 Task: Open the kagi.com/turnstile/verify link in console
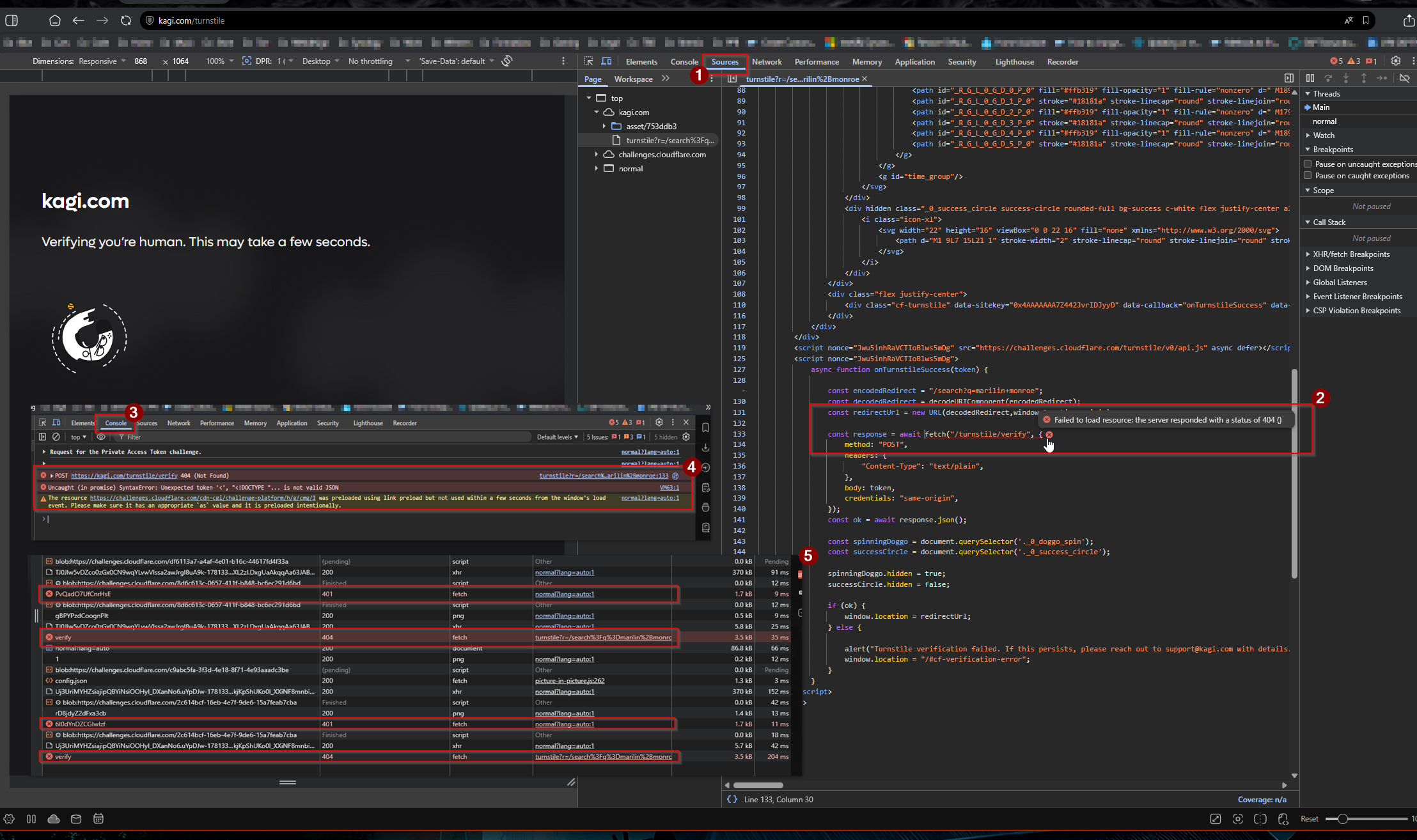124,476
